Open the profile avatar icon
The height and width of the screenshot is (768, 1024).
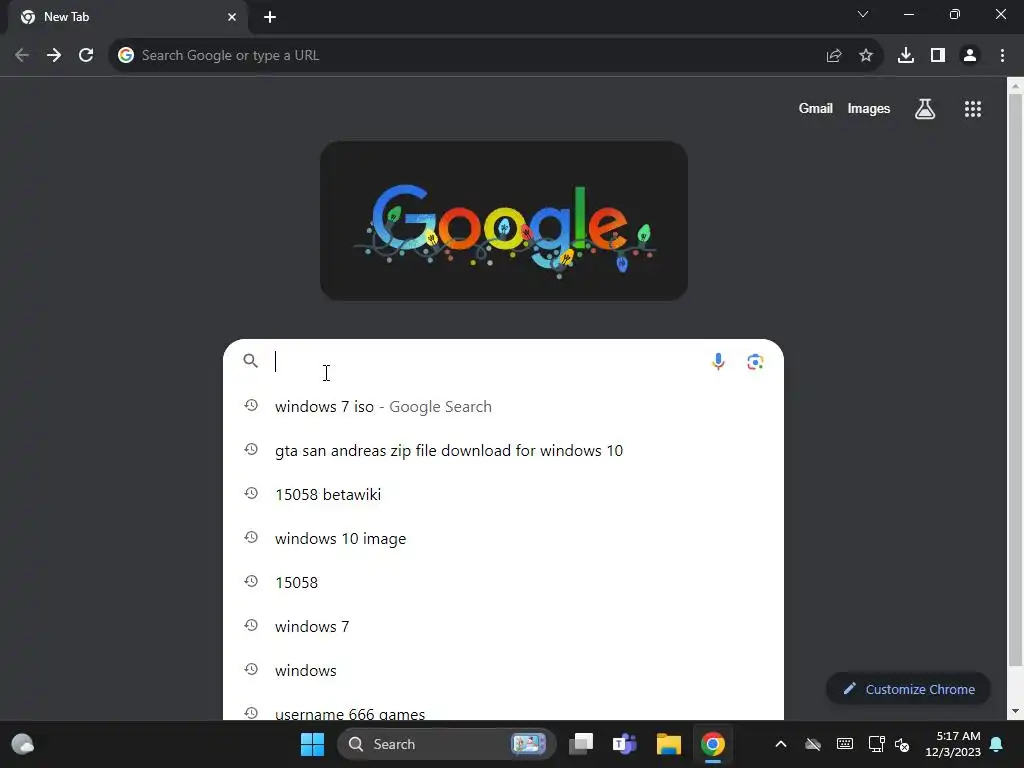pos(970,56)
